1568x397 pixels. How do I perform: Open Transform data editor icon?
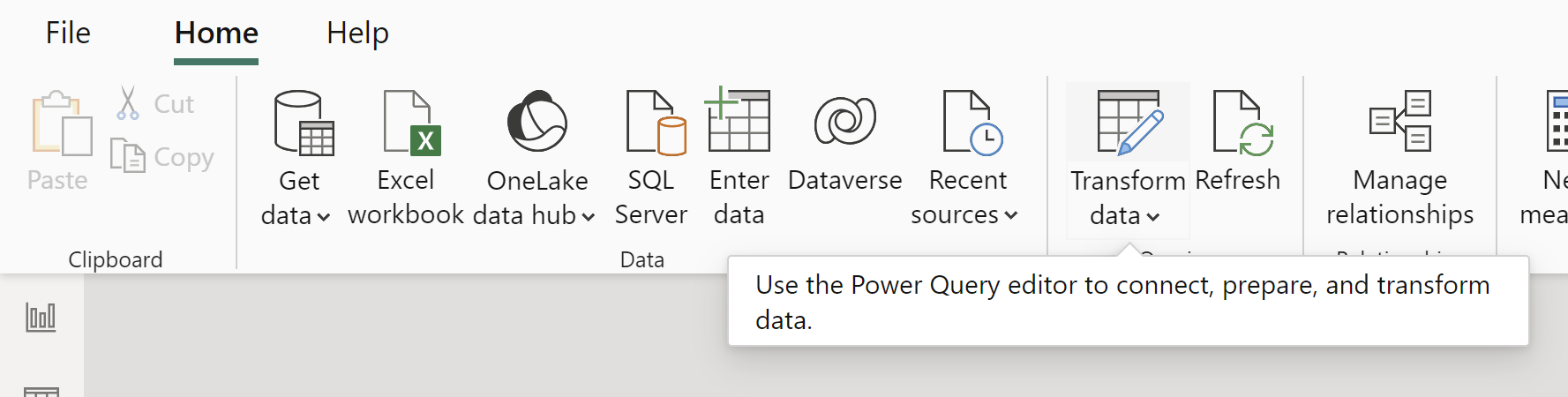pos(1128,124)
